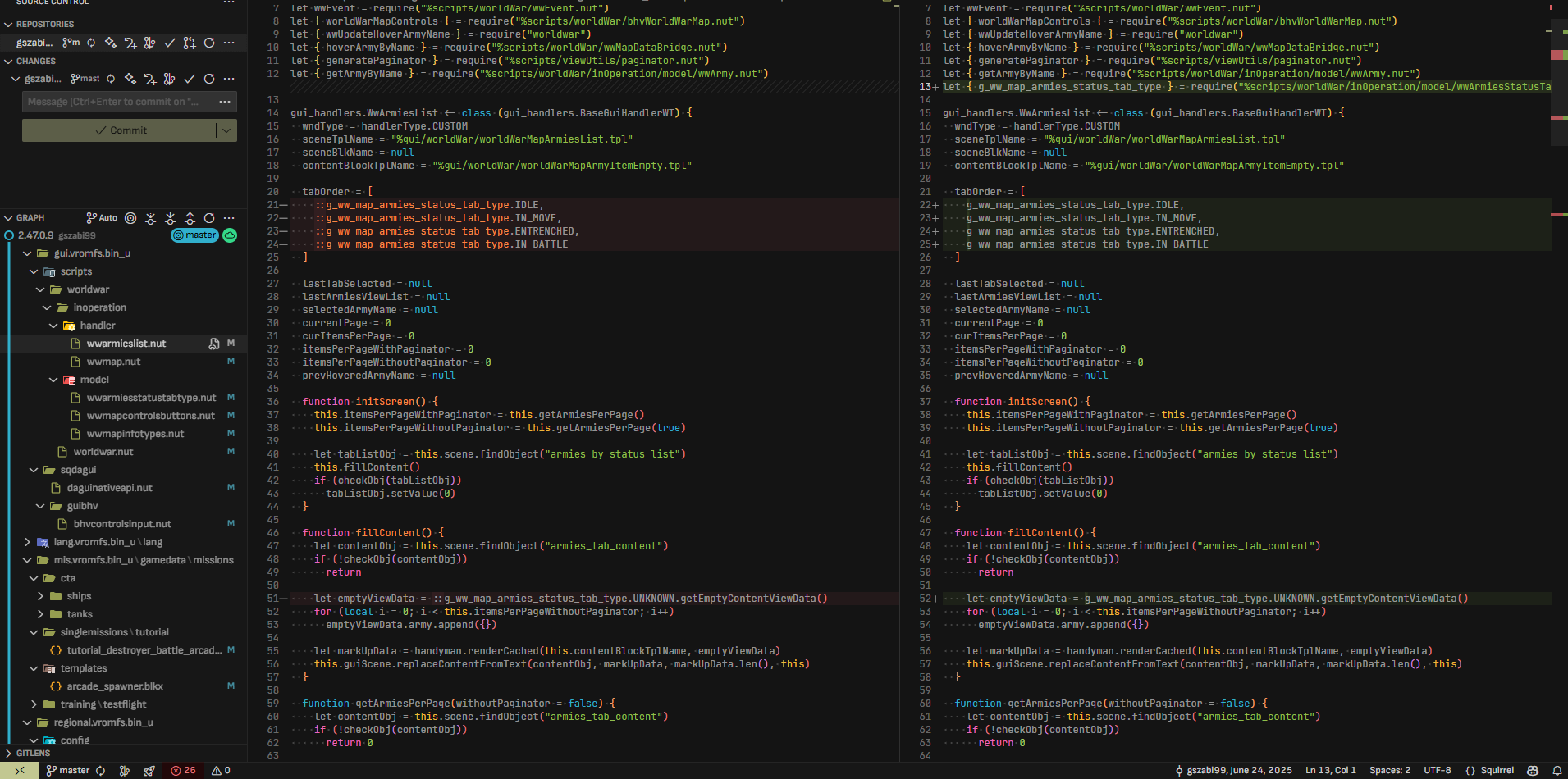
Task: Click the Graph go-to-current target icon
Action: [x=130, y=218]
